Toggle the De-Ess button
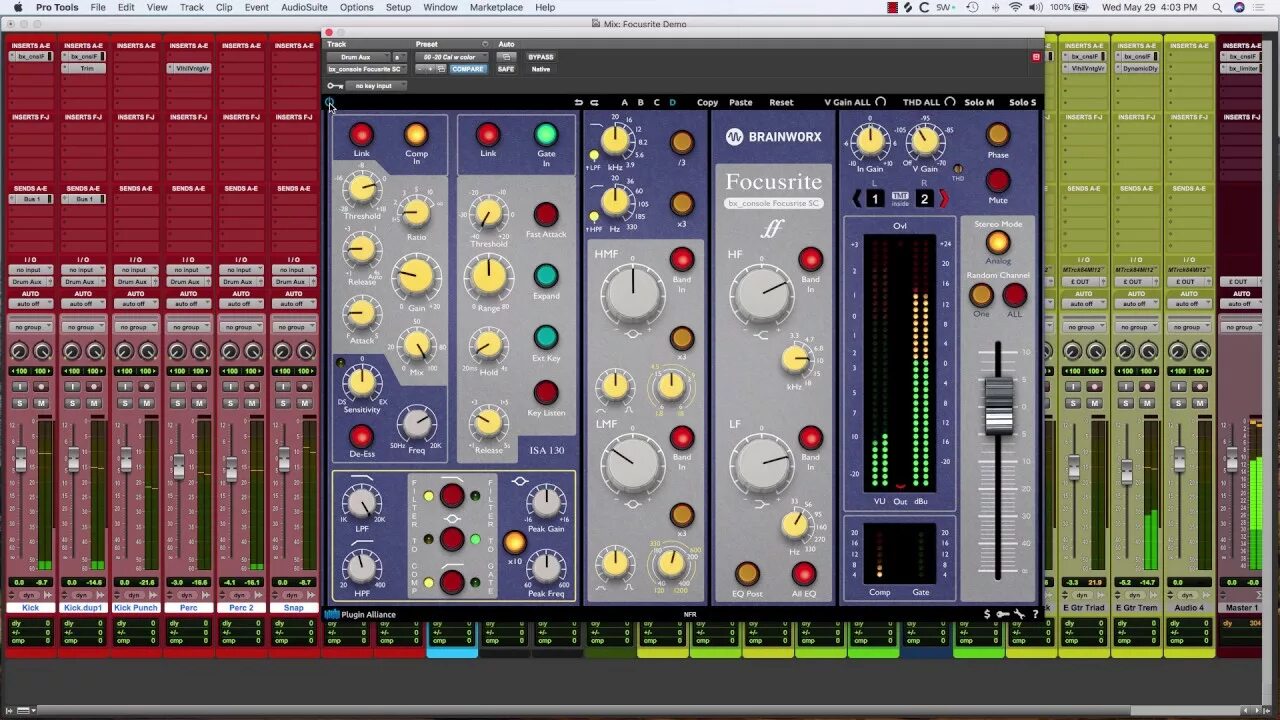The image size is (1280, 720). coord(361,436)
